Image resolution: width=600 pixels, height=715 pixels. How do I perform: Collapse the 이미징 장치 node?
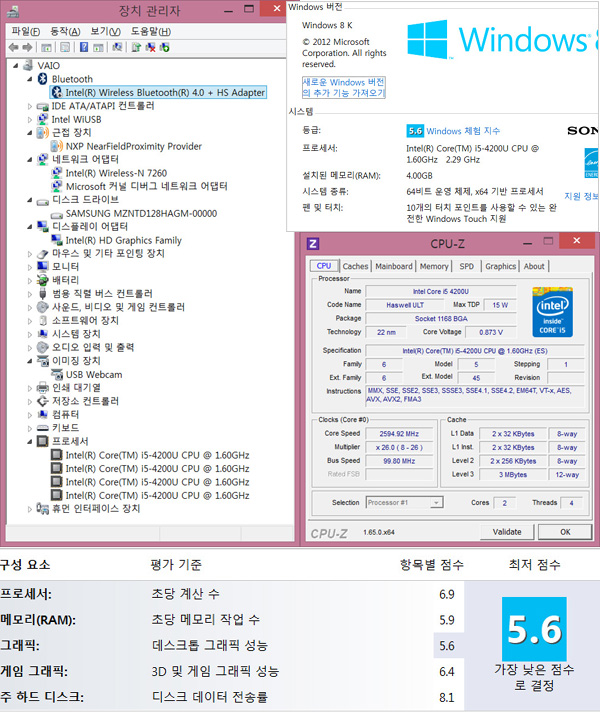click(30, 361)
